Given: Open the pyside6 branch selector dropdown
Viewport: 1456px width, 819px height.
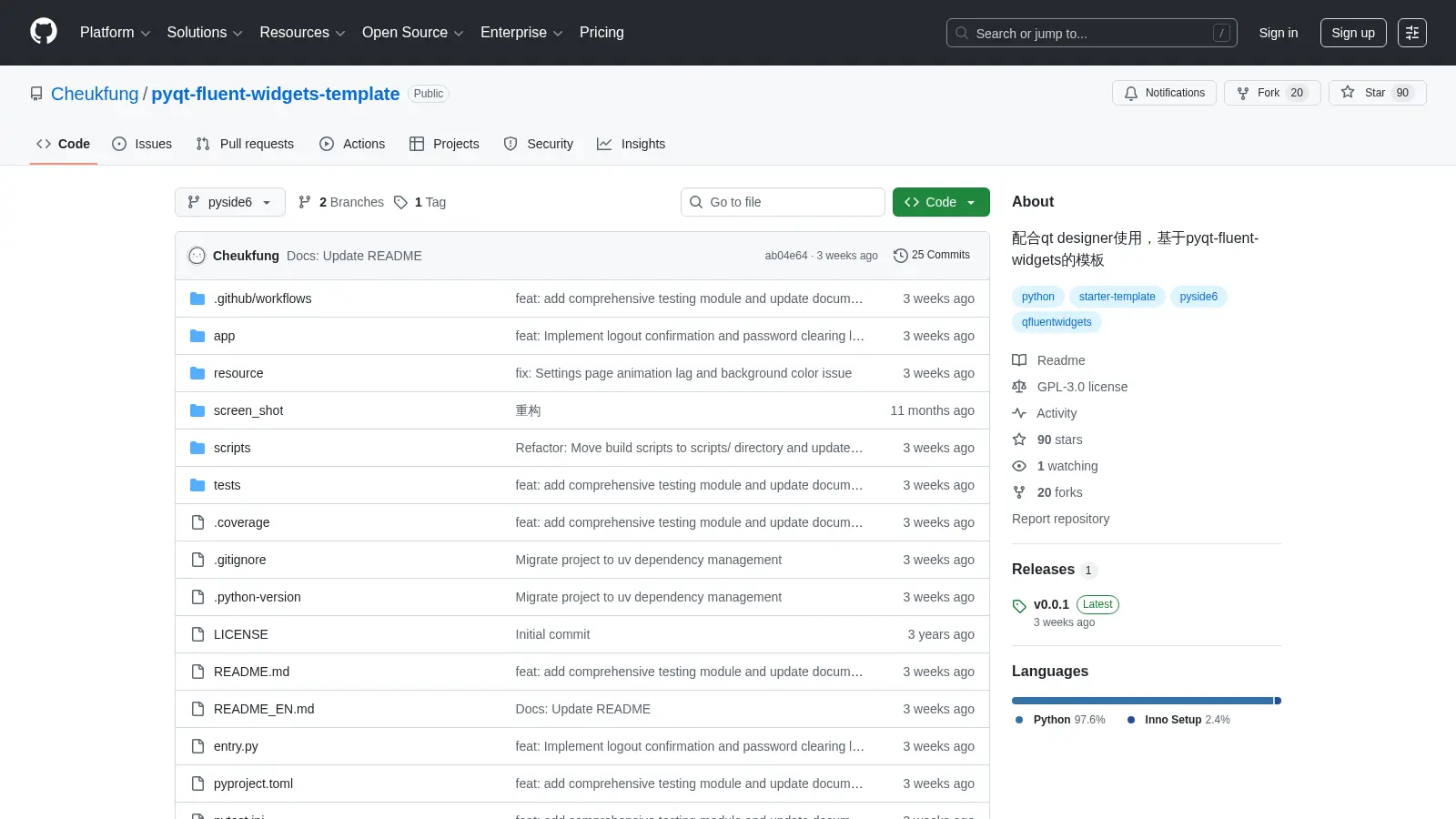Looking at the screenshot, I should pyautogui.click(x=230, y=202).
